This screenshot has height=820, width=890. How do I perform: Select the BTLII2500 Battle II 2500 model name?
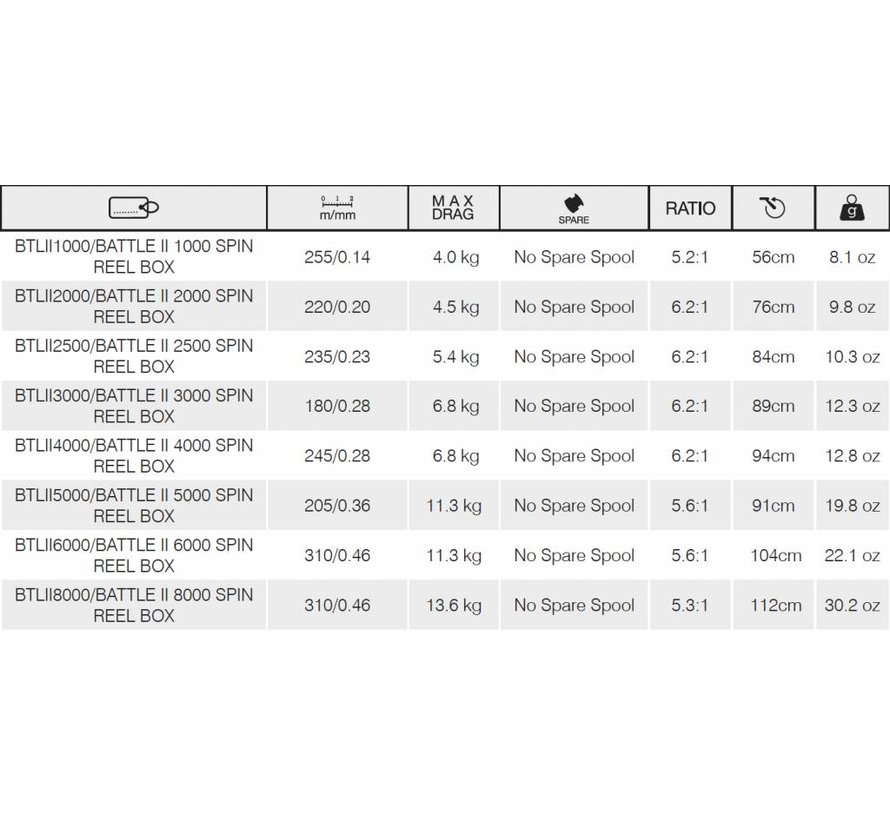click(134, 356)
